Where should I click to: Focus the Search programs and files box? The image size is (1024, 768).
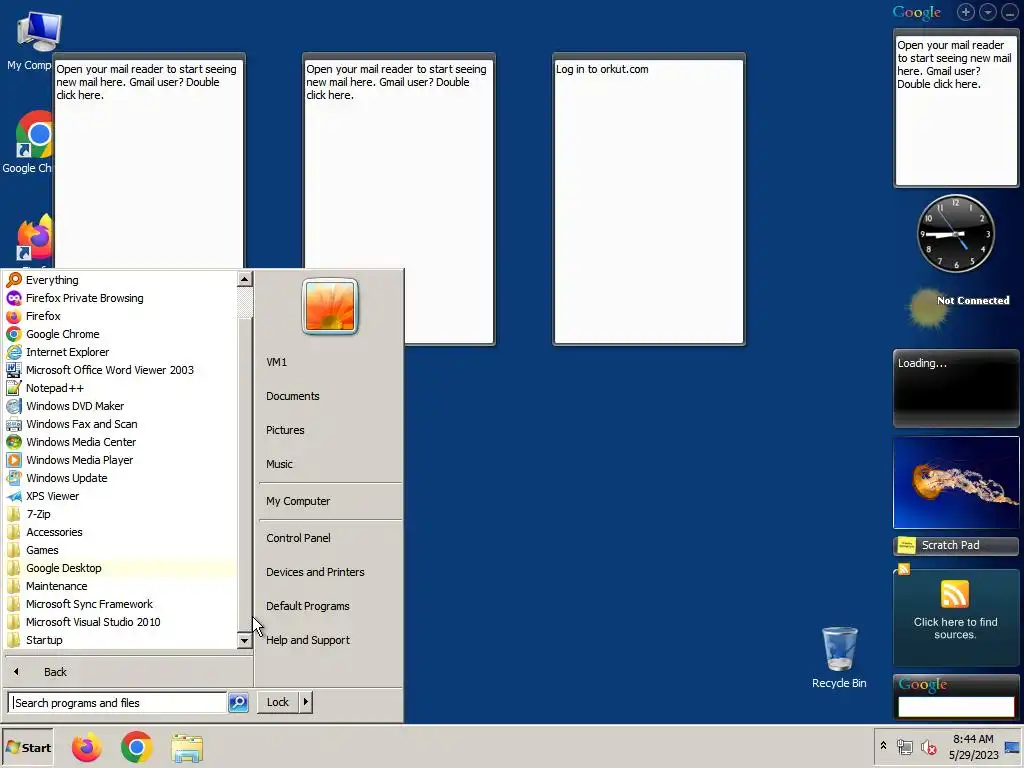[118, 703]
